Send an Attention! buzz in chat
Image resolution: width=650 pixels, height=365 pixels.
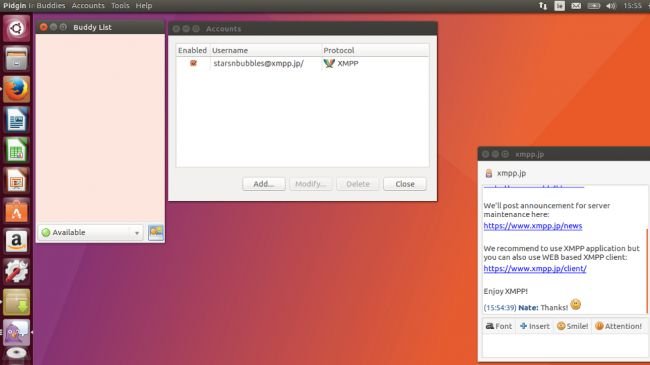coord(618,326)
